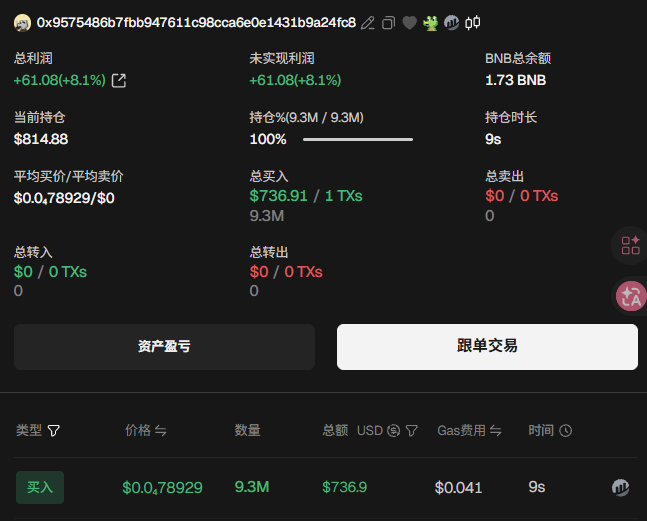This screenshot has width=647, height=521.
Task: Click the average price $0.0₄78929/$0 value
Action: tap(64, 198)
